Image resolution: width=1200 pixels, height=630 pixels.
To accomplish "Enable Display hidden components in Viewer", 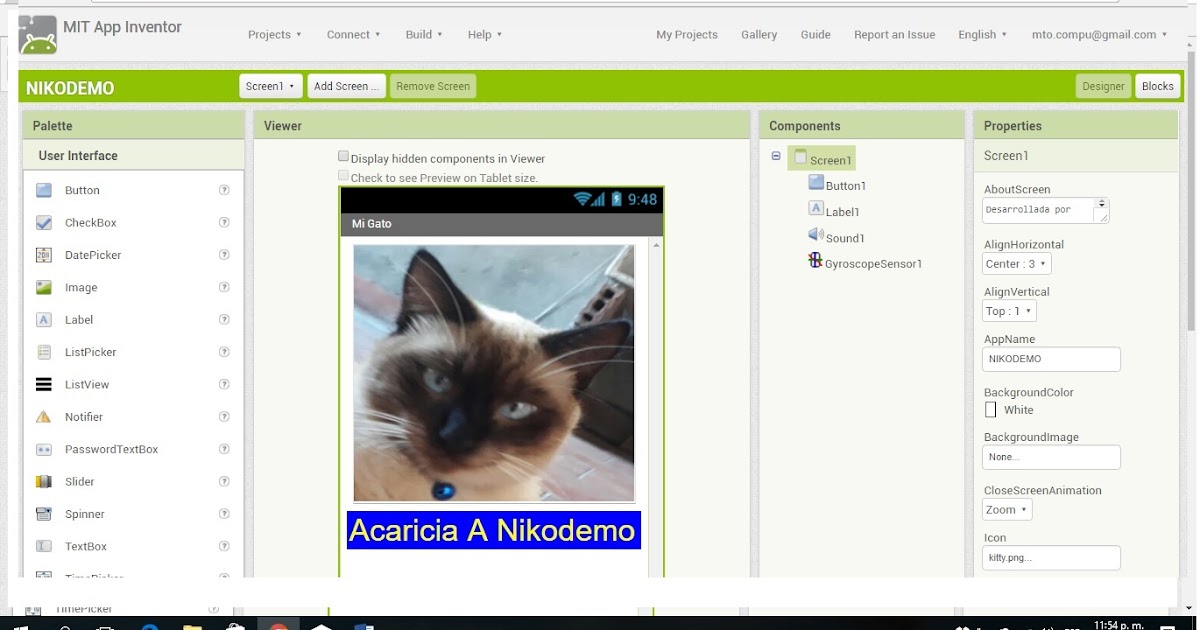I will [x=343, y=155].
